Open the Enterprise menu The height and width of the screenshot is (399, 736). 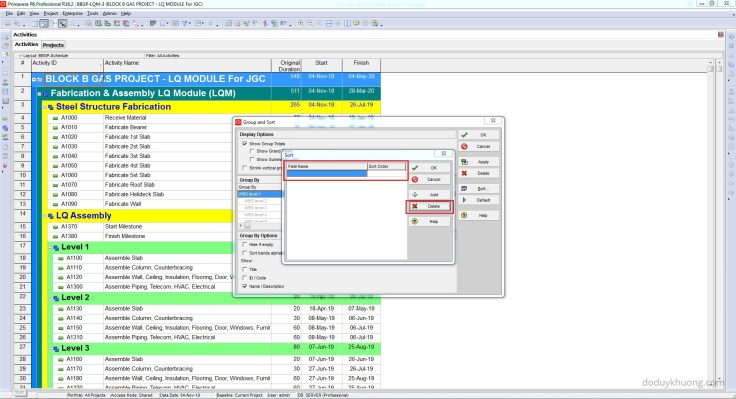pyautogui.click(x=72, y=14)
